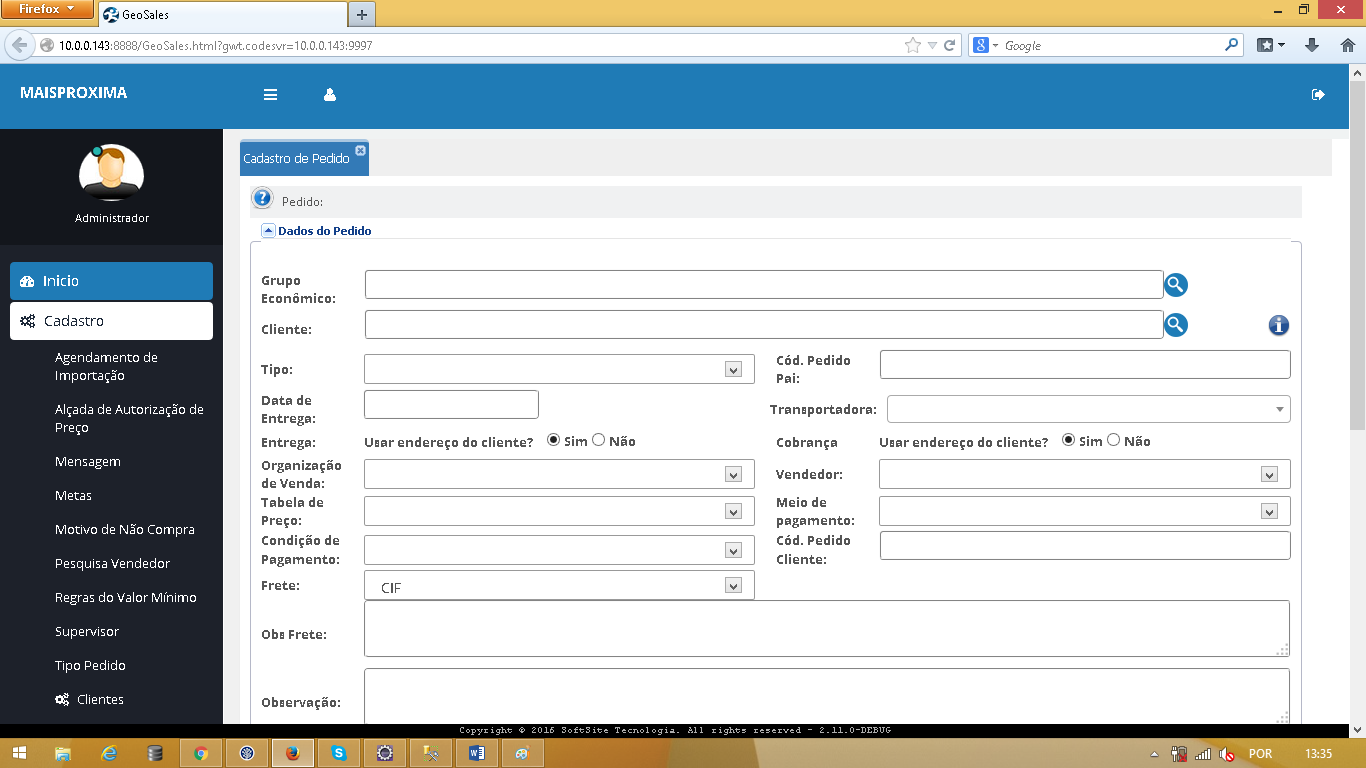Open Pesquisa Vendedor in sidebar
1366x768 pixels.
[x=112, y=564]
